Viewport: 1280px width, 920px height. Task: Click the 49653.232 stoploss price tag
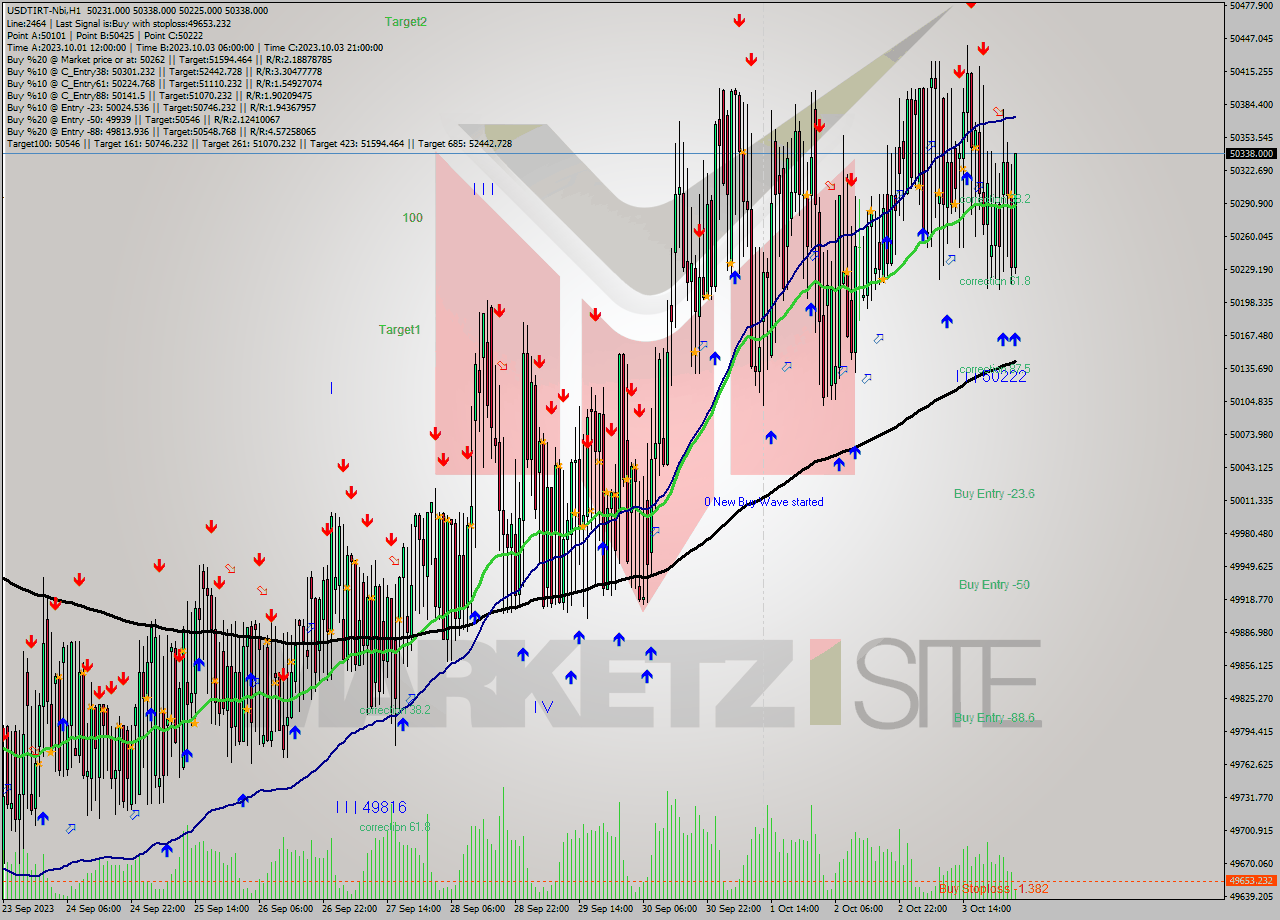(x=1251, y=881)
